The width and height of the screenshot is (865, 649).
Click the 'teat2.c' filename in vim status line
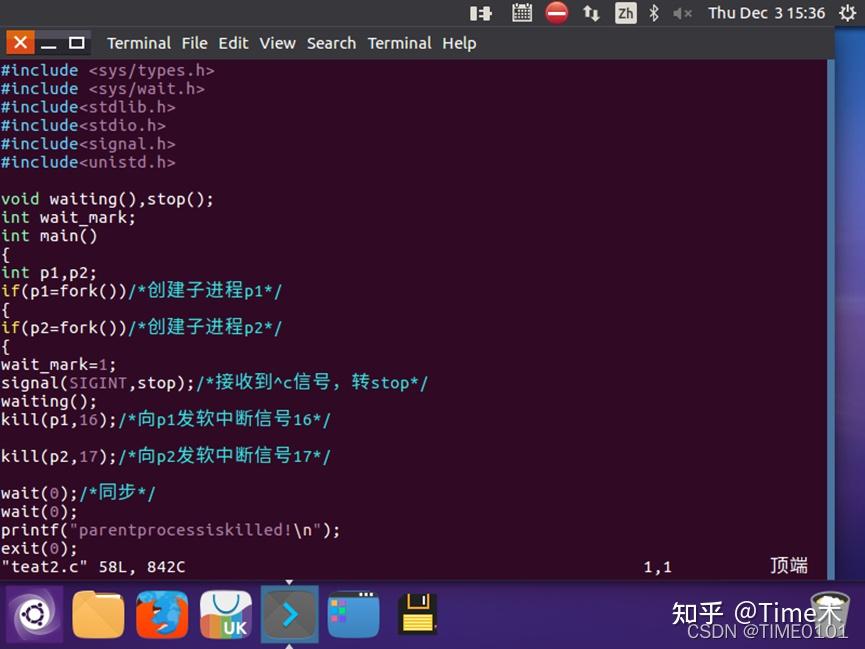pos(38,566)
